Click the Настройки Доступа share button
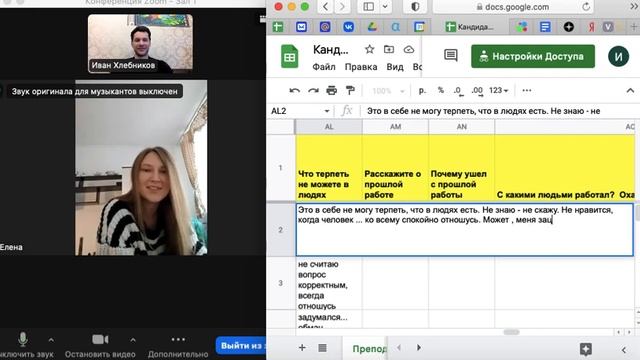 (x=533, y=56)
